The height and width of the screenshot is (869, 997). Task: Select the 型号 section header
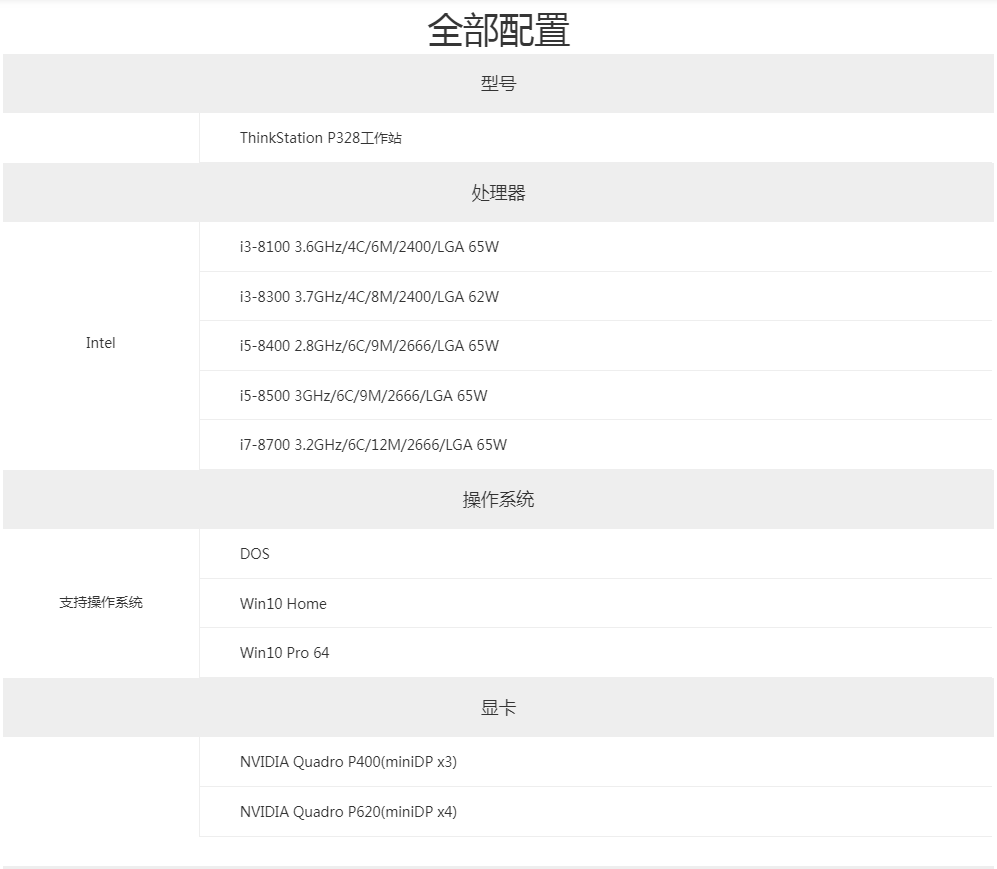(498, 83)
